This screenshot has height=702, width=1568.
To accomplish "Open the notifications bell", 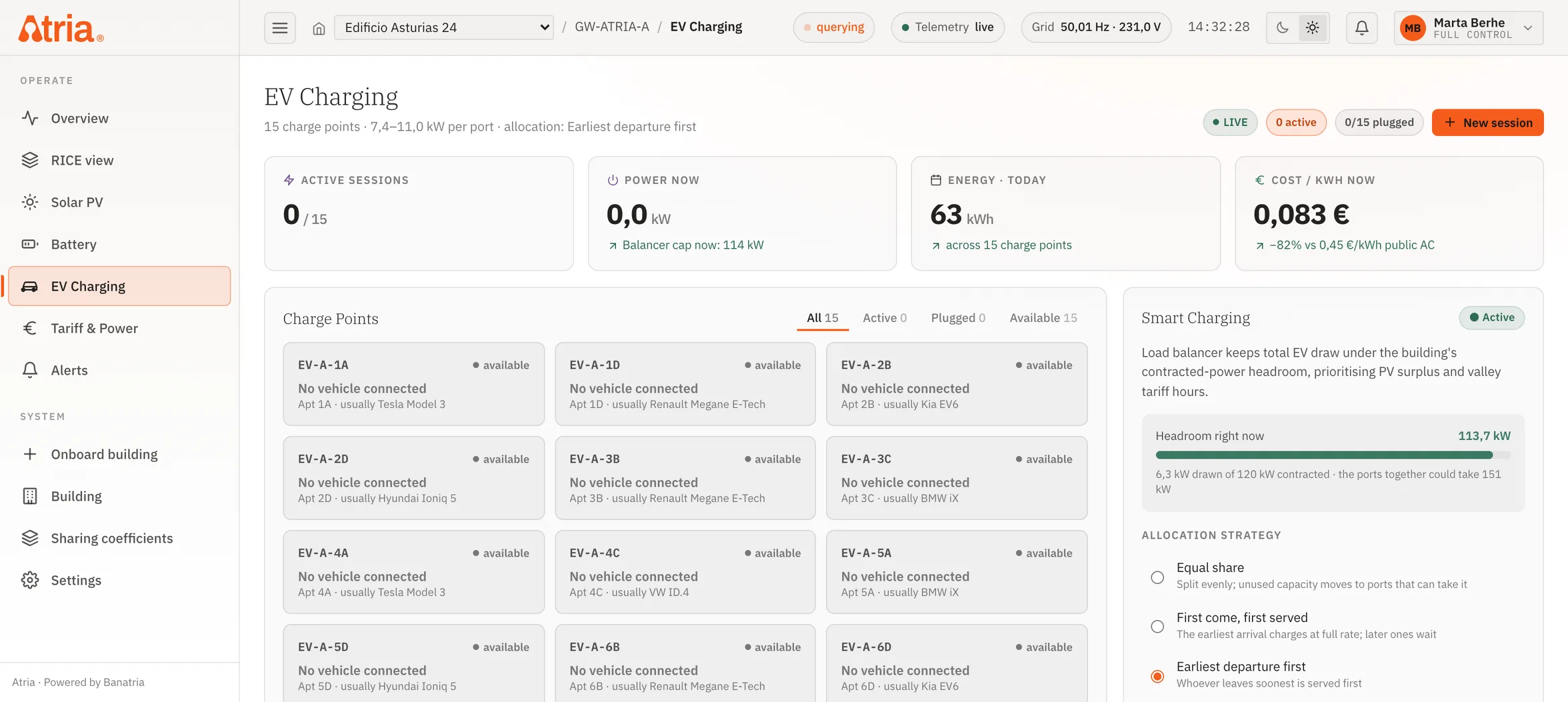I will (1362, 27).
